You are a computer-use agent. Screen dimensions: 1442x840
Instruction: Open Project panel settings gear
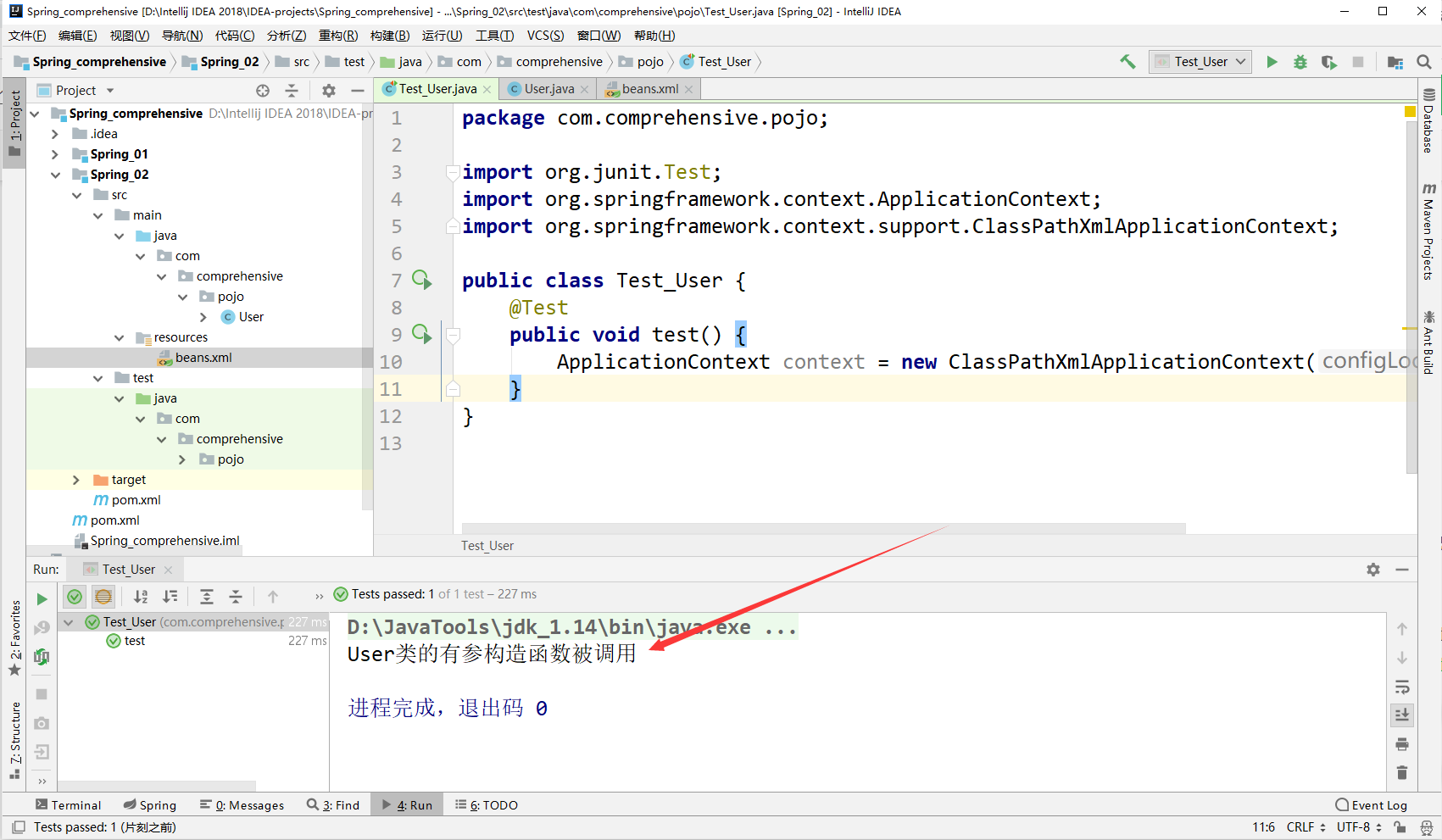click(x=329, y=91)
